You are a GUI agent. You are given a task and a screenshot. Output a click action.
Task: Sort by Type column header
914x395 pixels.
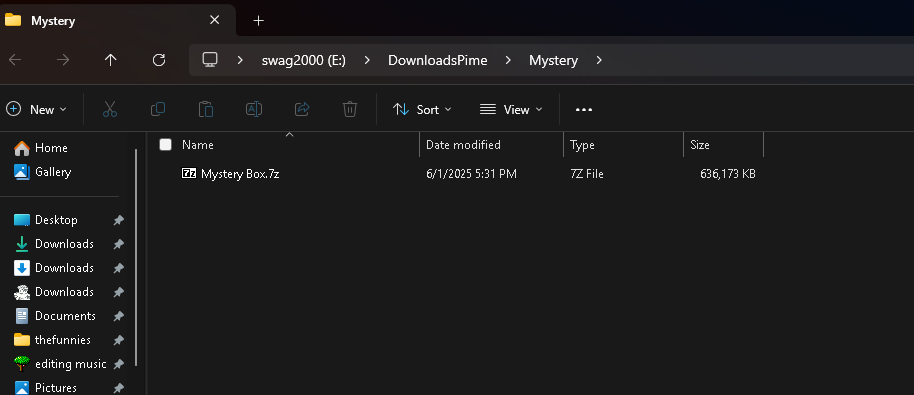coord(582,145)
